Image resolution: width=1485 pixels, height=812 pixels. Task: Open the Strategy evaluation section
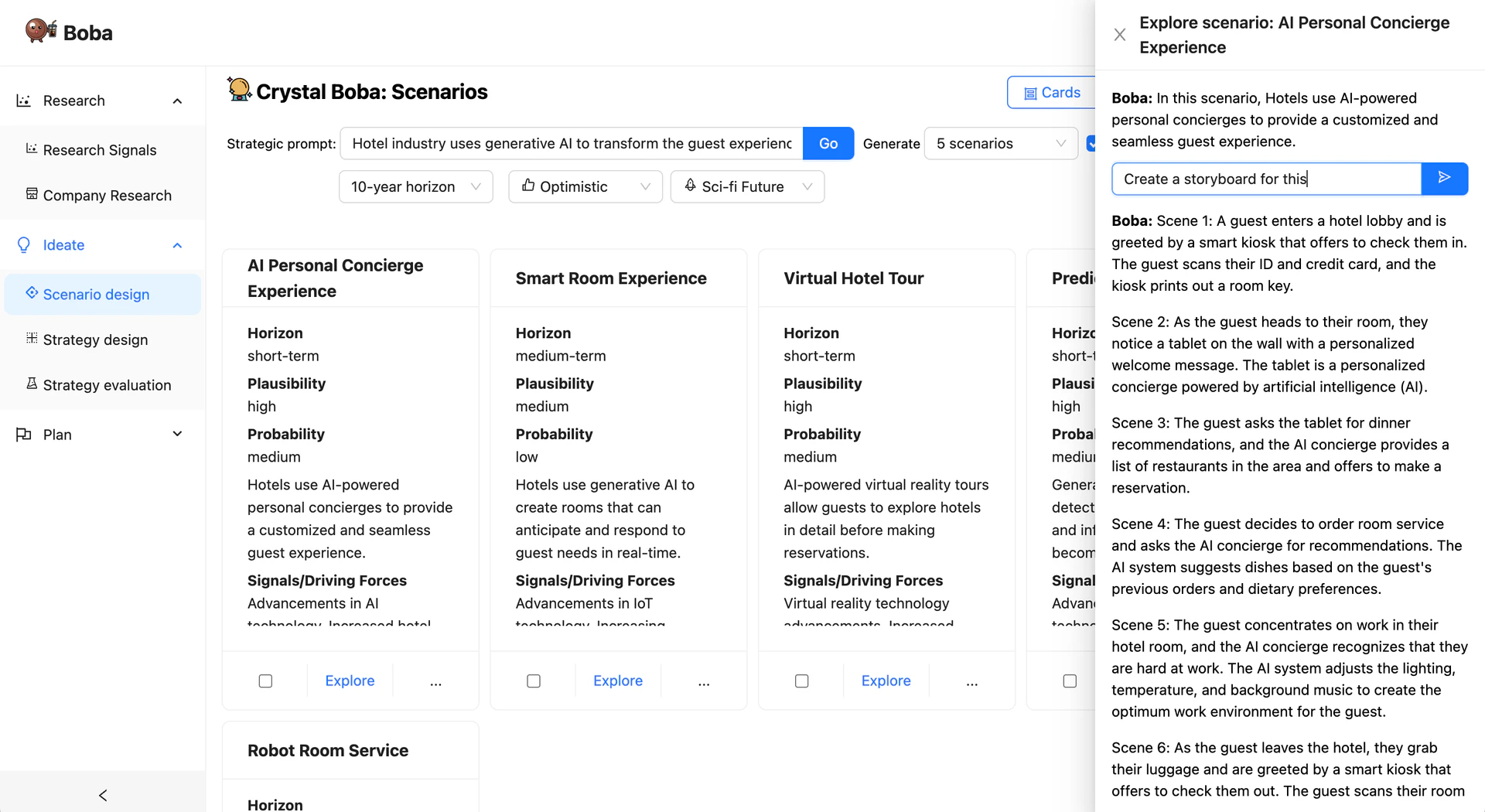click(x=107, y=385)
